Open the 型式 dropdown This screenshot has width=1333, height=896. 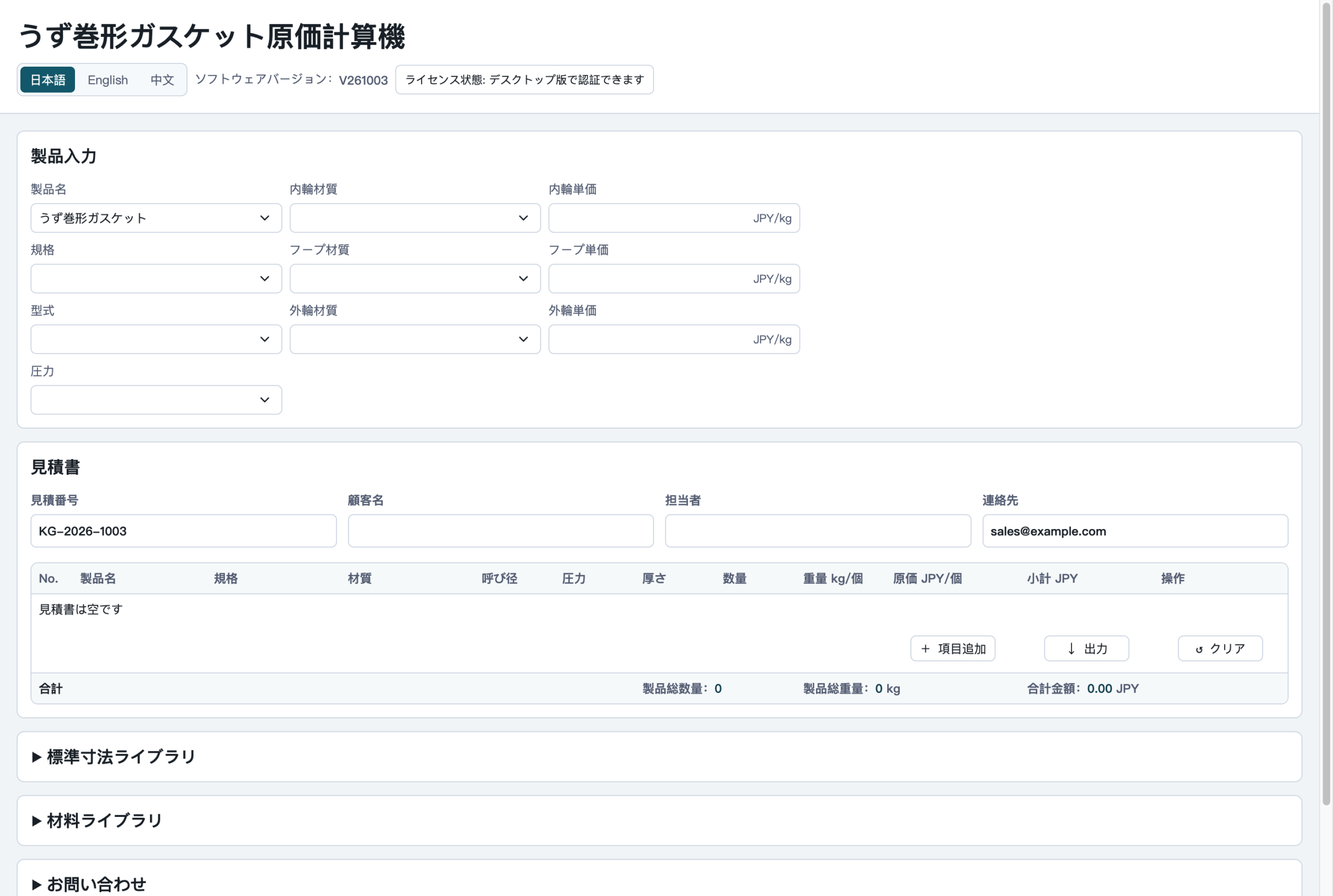156,339
